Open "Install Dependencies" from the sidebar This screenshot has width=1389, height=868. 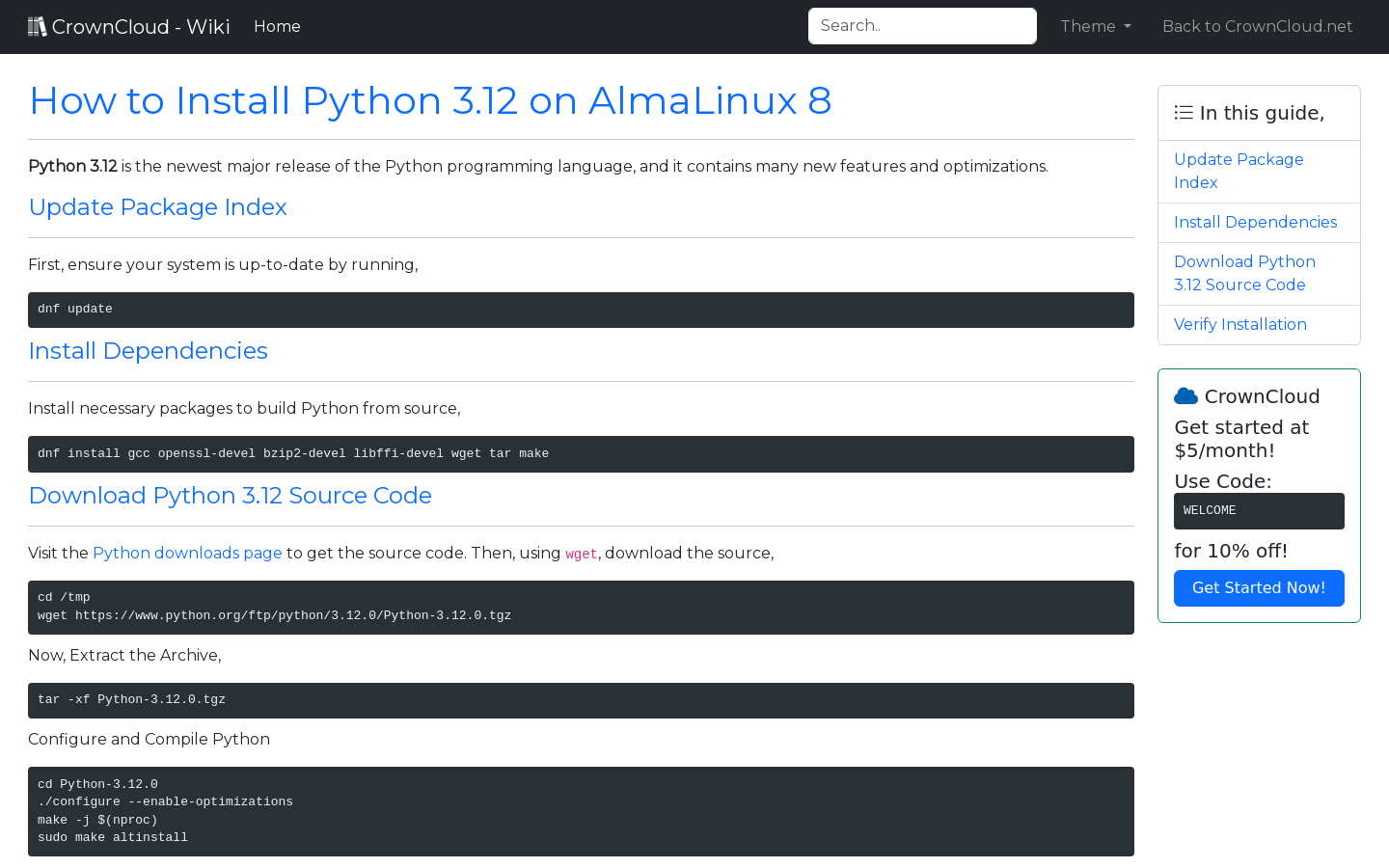(1255, 222)
